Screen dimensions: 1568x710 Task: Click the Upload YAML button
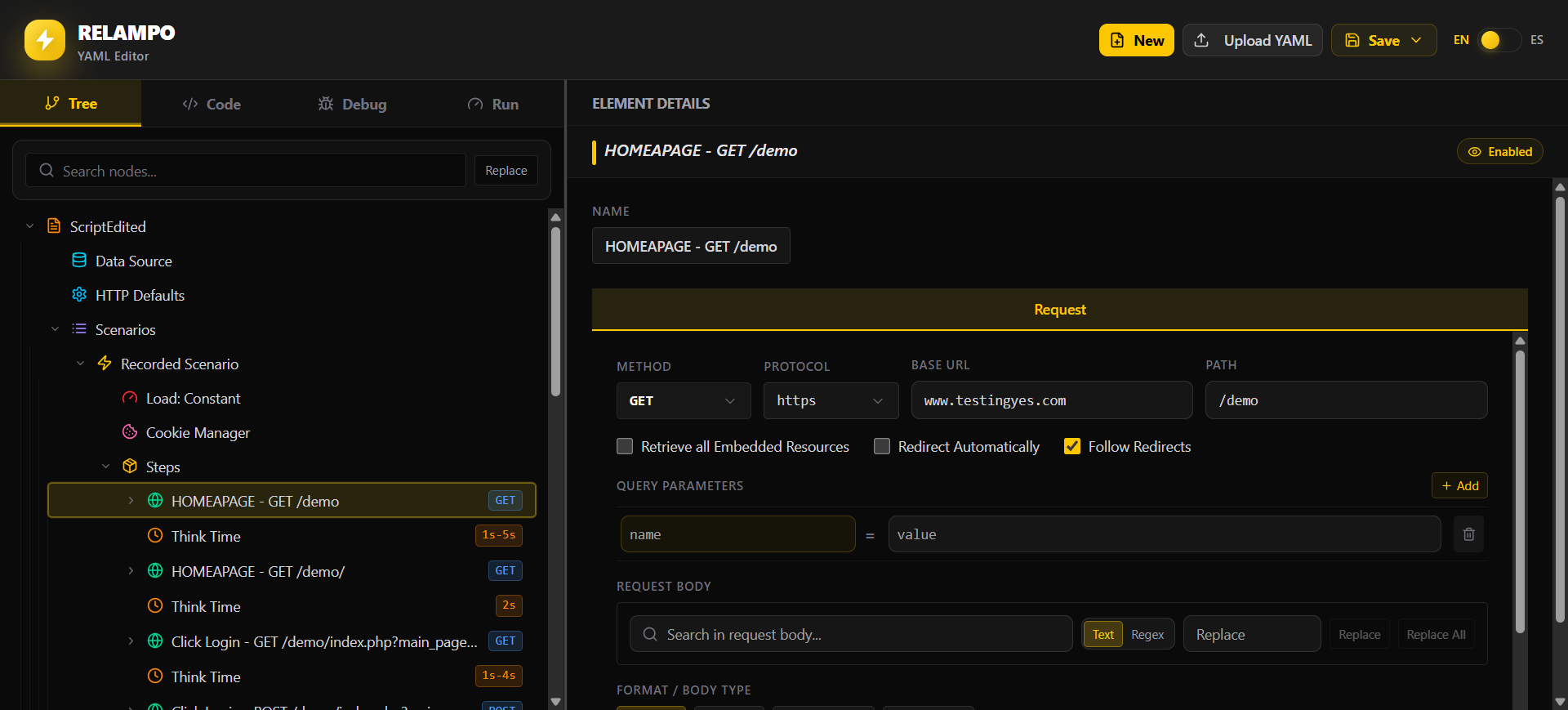click(1252, 40)
